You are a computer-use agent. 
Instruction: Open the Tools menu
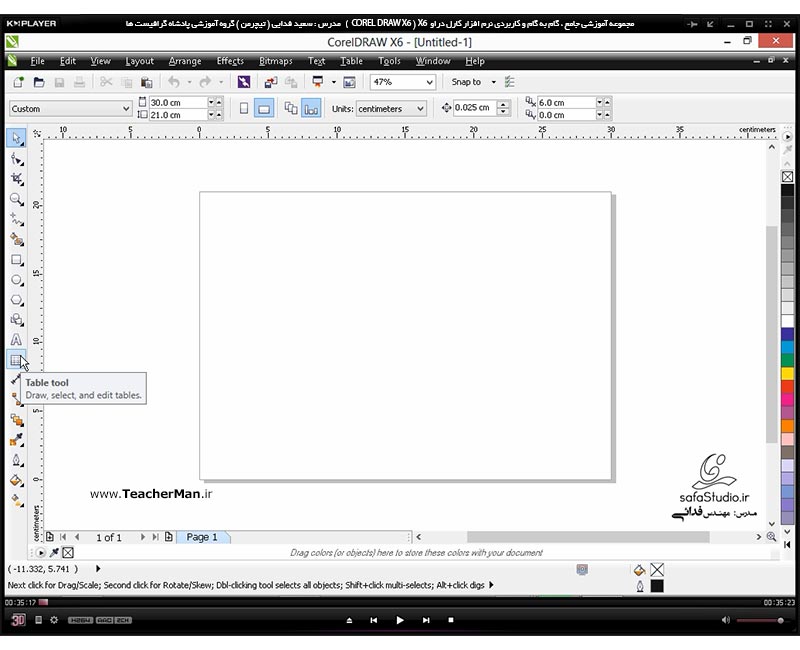389,61
